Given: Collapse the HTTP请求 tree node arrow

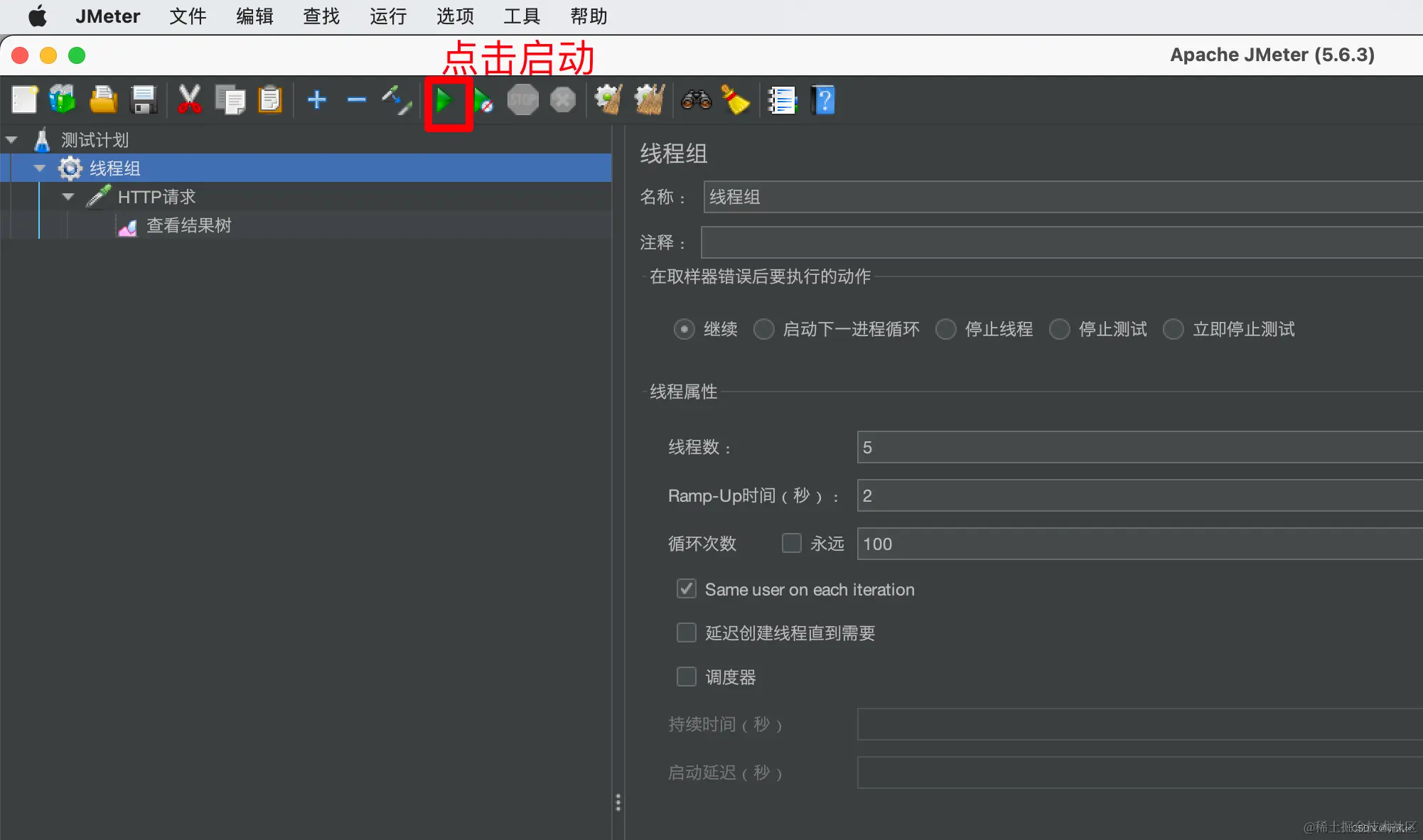Looking at the screenshot, I should pyautogui.click(x=68, y=197).
